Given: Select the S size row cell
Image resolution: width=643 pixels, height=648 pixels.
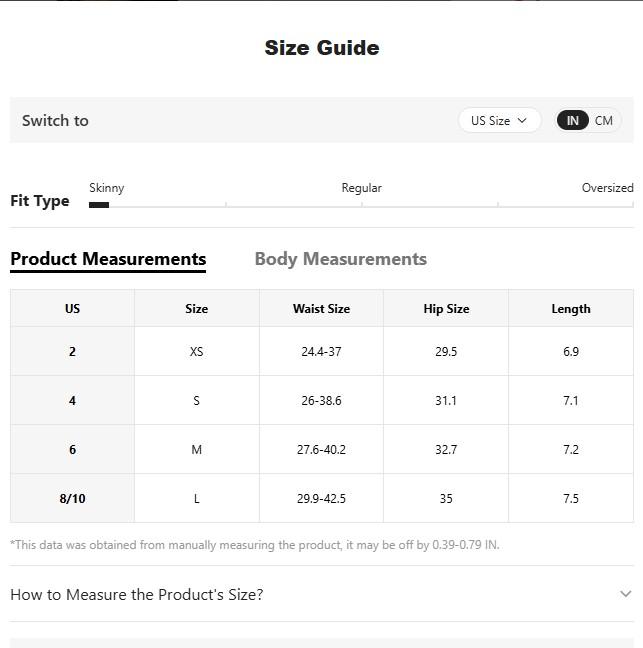Looking at the screenshot, I should pos(196,401).
